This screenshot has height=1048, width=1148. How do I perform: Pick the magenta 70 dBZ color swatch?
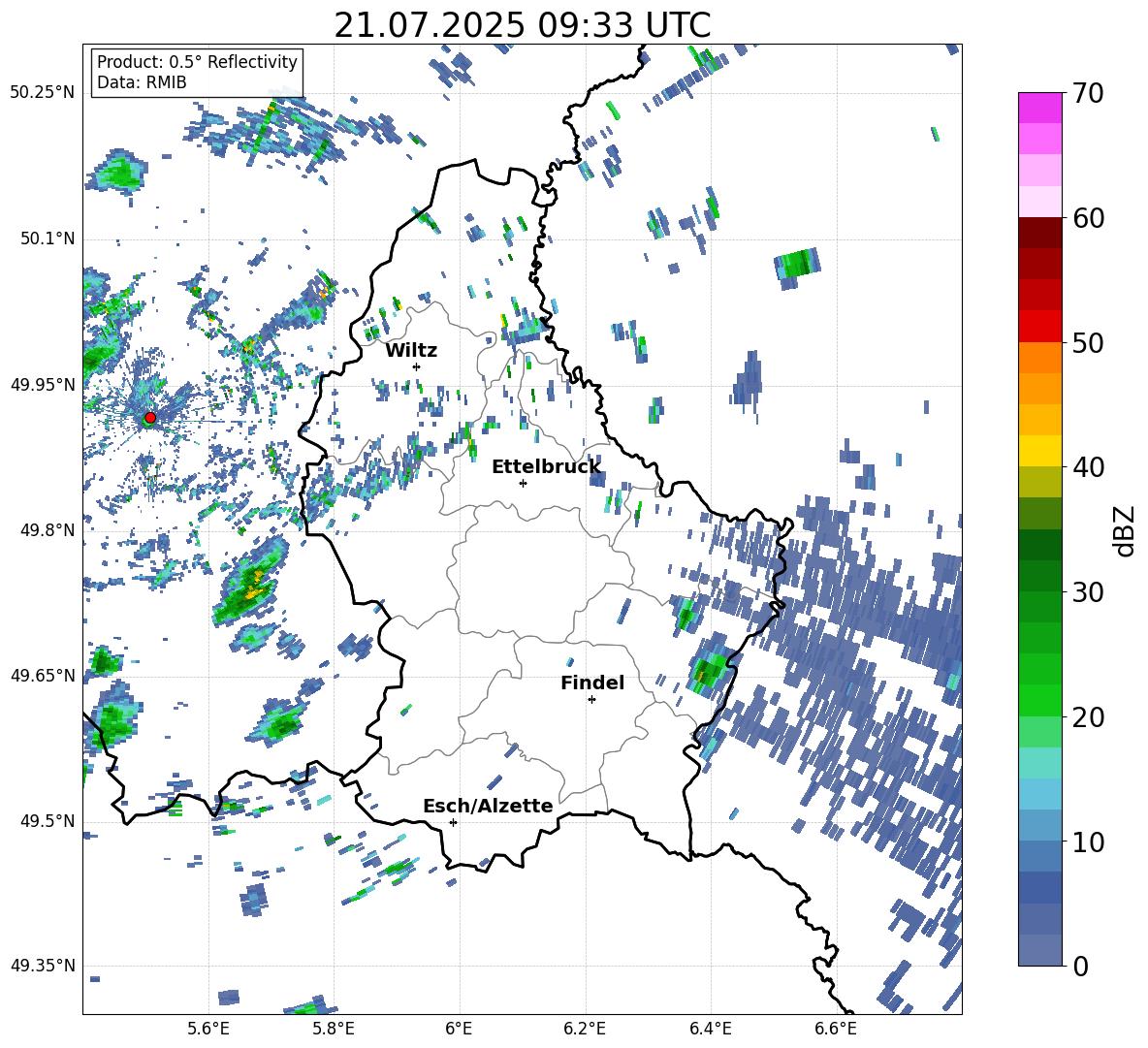(x=1039, y=108)
